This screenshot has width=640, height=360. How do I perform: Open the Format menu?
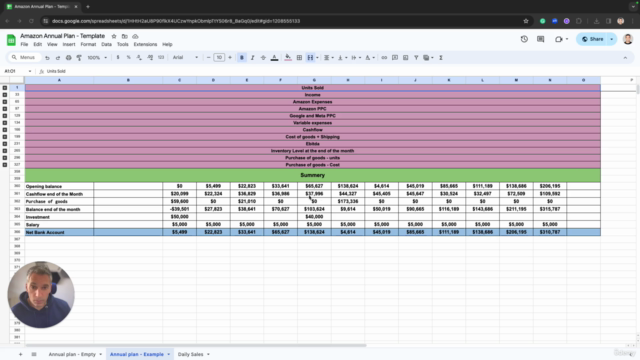click(x=88, y=44)
